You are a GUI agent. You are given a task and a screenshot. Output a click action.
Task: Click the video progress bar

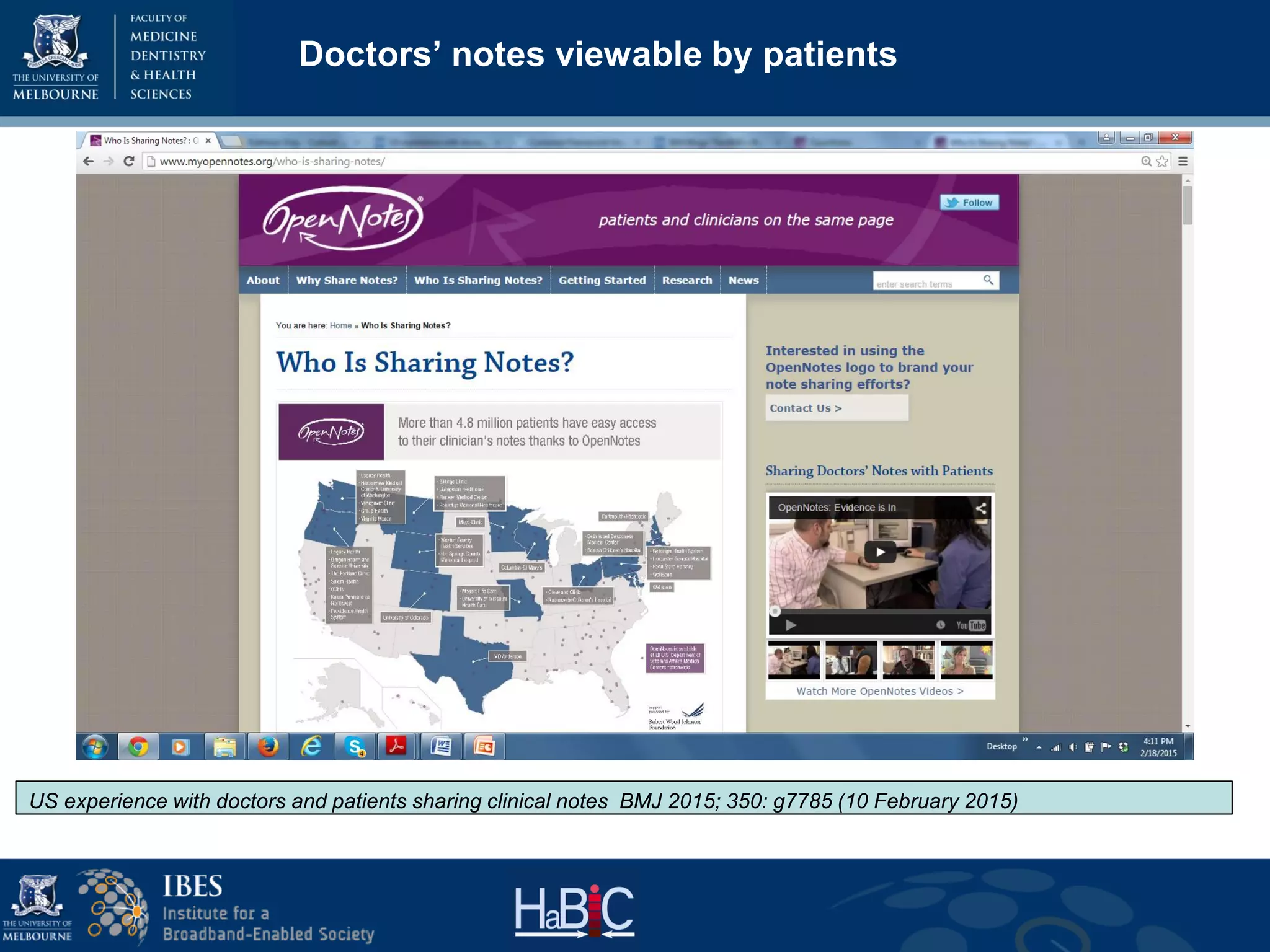[x=879, y=612]
